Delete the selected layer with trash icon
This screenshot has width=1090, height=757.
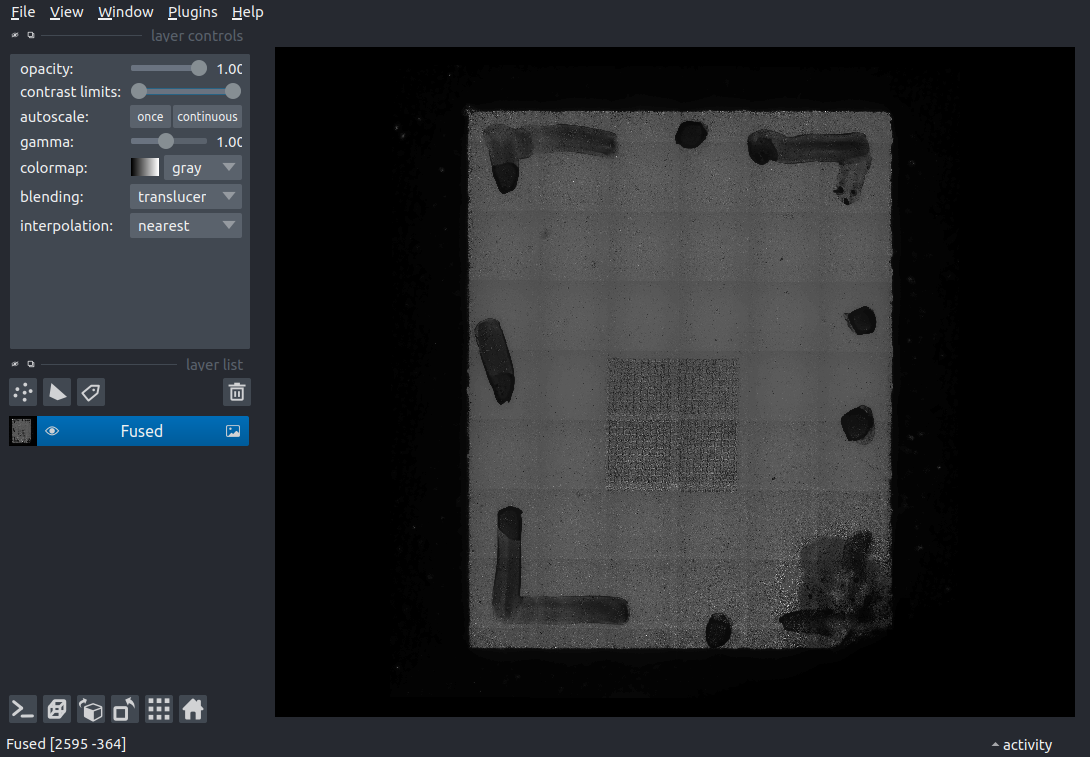[x=236, y=392]
